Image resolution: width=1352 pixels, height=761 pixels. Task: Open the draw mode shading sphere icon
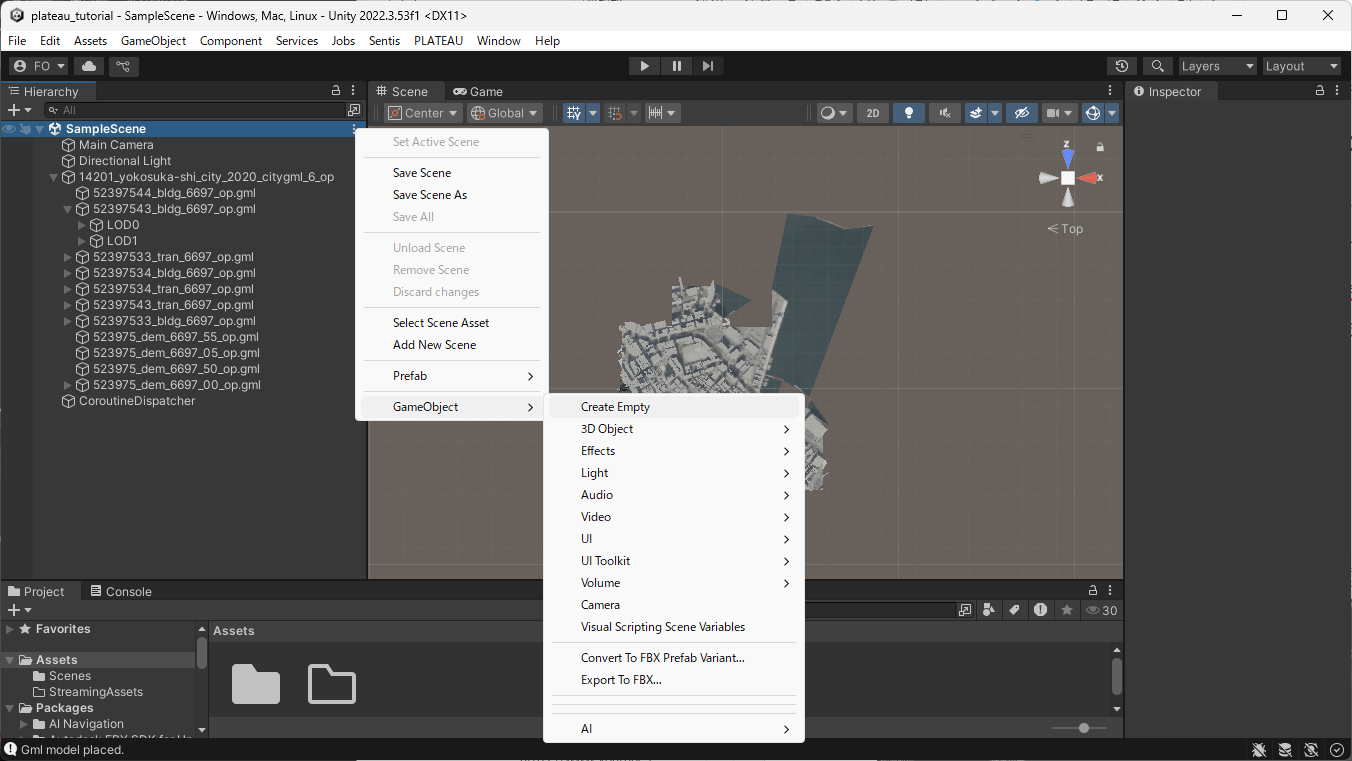coord(828,113)
